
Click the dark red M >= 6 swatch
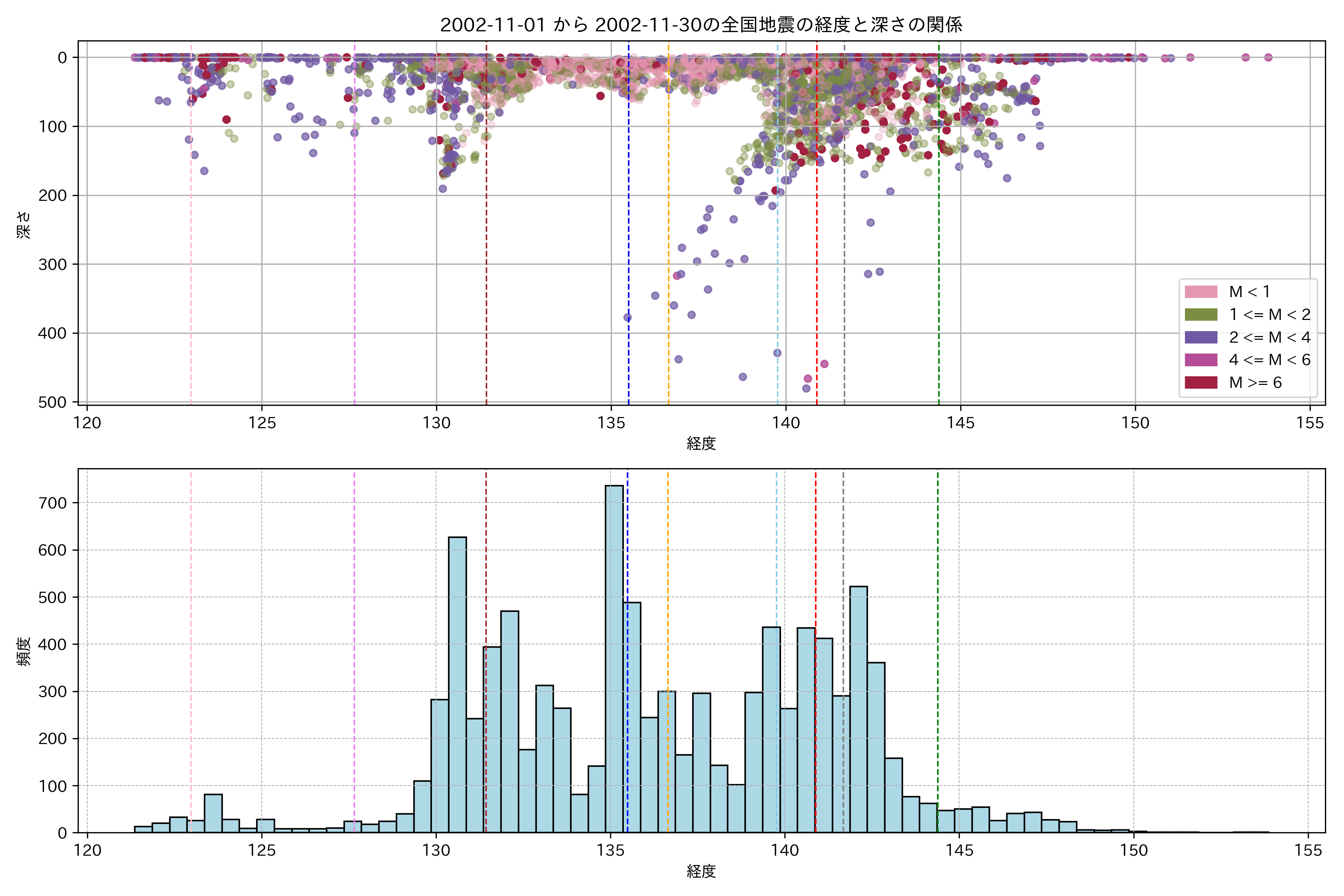tap(1201, 382)
